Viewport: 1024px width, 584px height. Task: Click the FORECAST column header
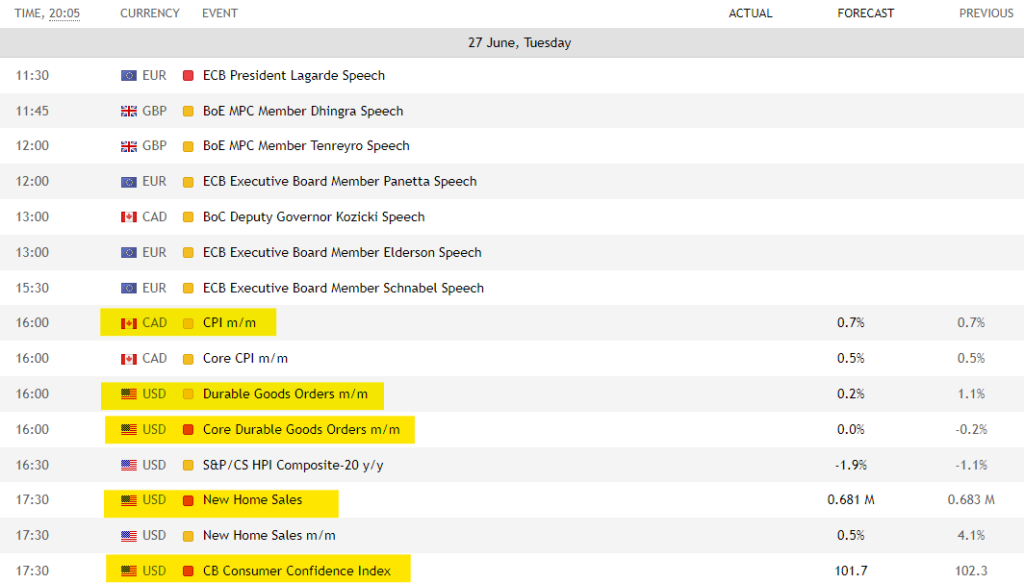[865, 13]
